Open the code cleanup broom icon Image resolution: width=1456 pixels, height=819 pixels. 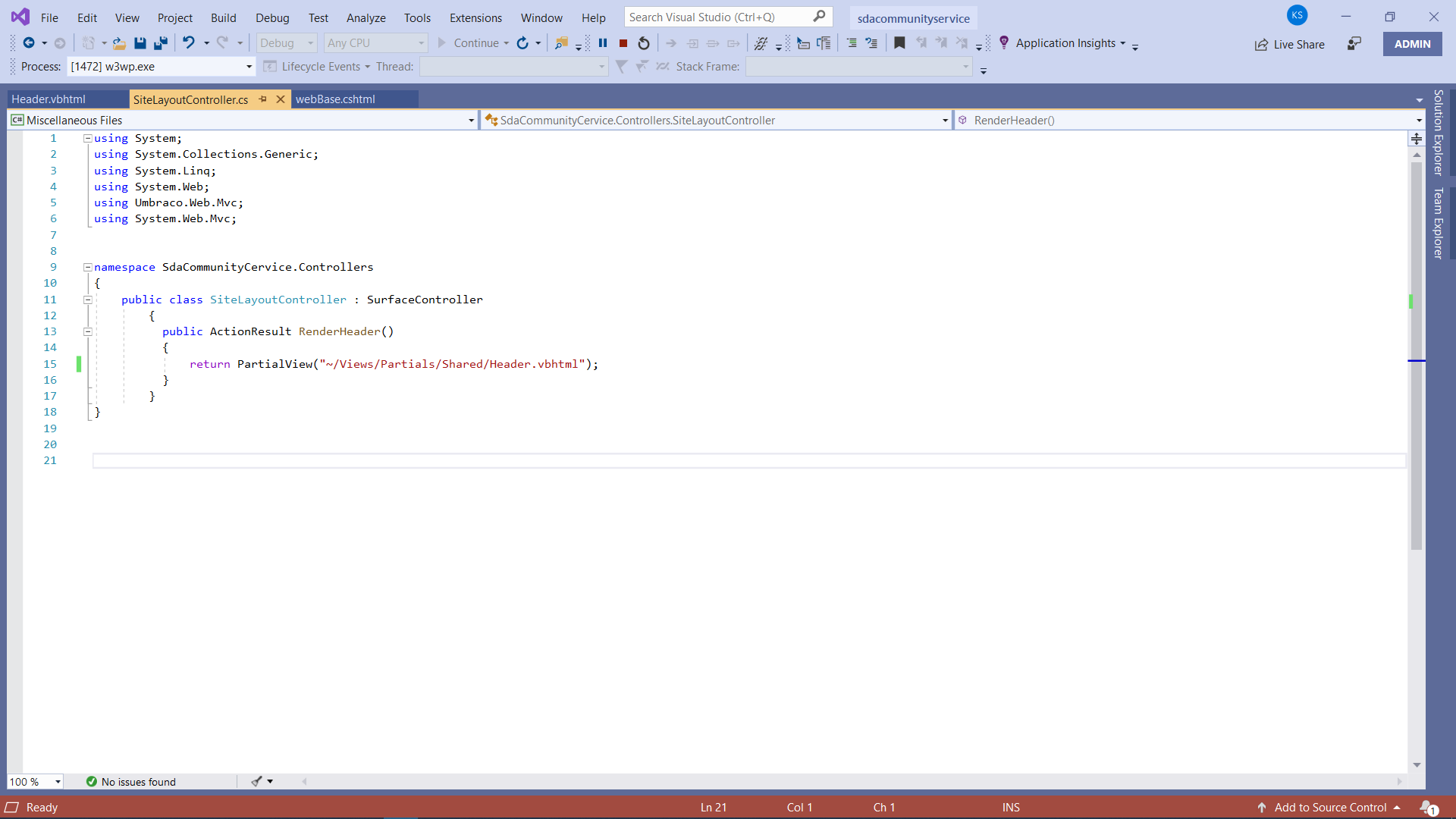coord(257,782)
